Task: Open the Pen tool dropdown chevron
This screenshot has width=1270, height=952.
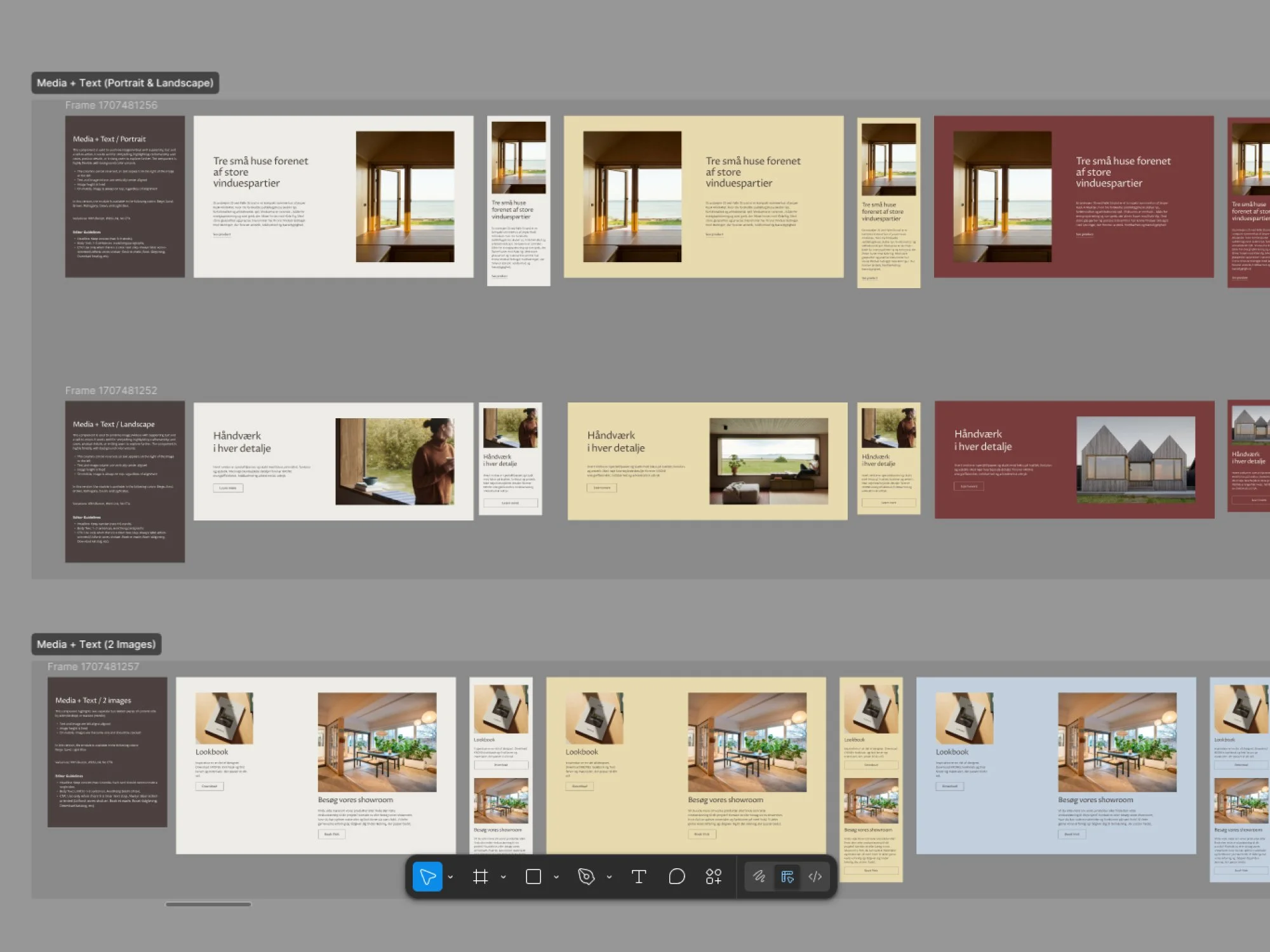Action: pyautogui.click(x=609, y=877)
